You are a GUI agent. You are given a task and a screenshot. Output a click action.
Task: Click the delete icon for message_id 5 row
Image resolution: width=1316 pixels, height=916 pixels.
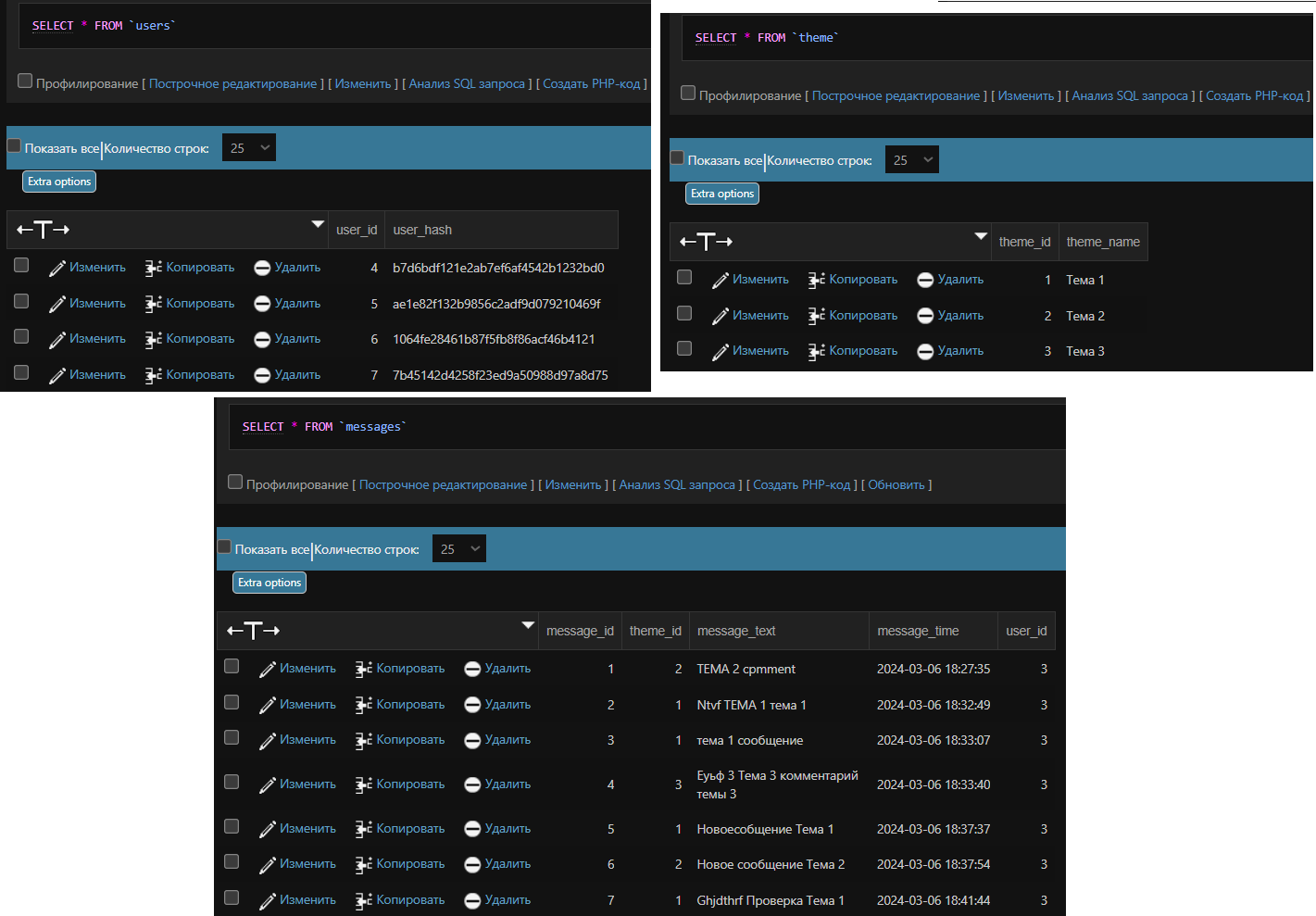pos(472,829)
